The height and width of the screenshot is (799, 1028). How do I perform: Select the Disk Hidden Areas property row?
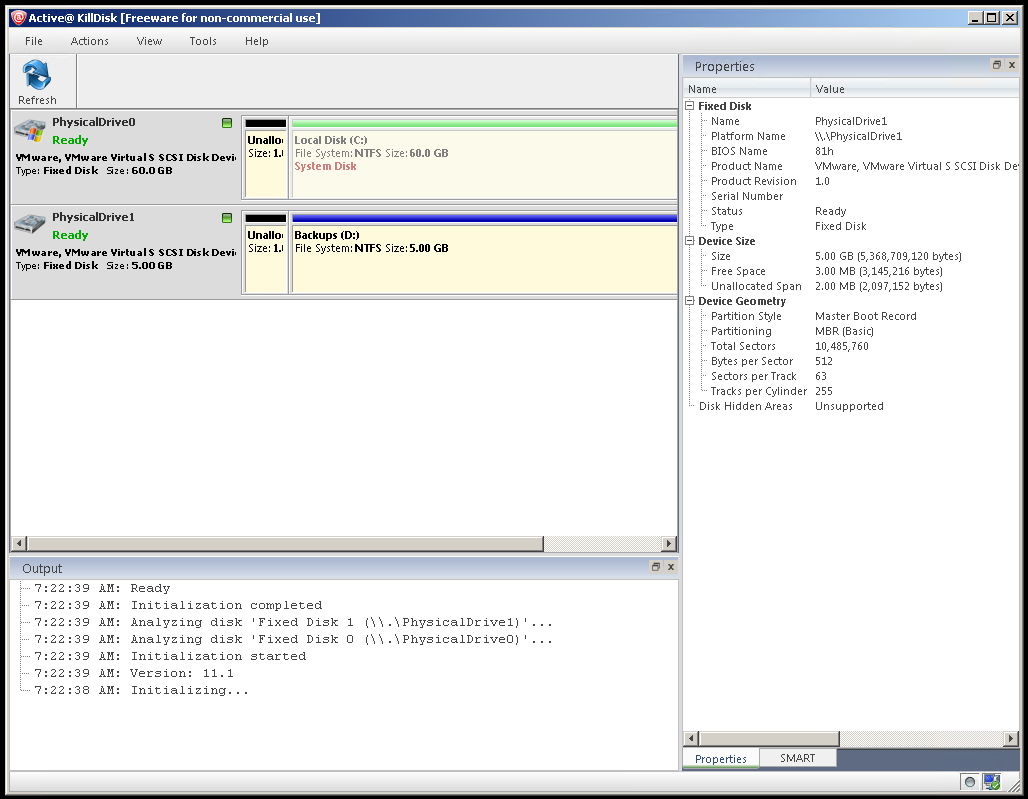[852, 406]
